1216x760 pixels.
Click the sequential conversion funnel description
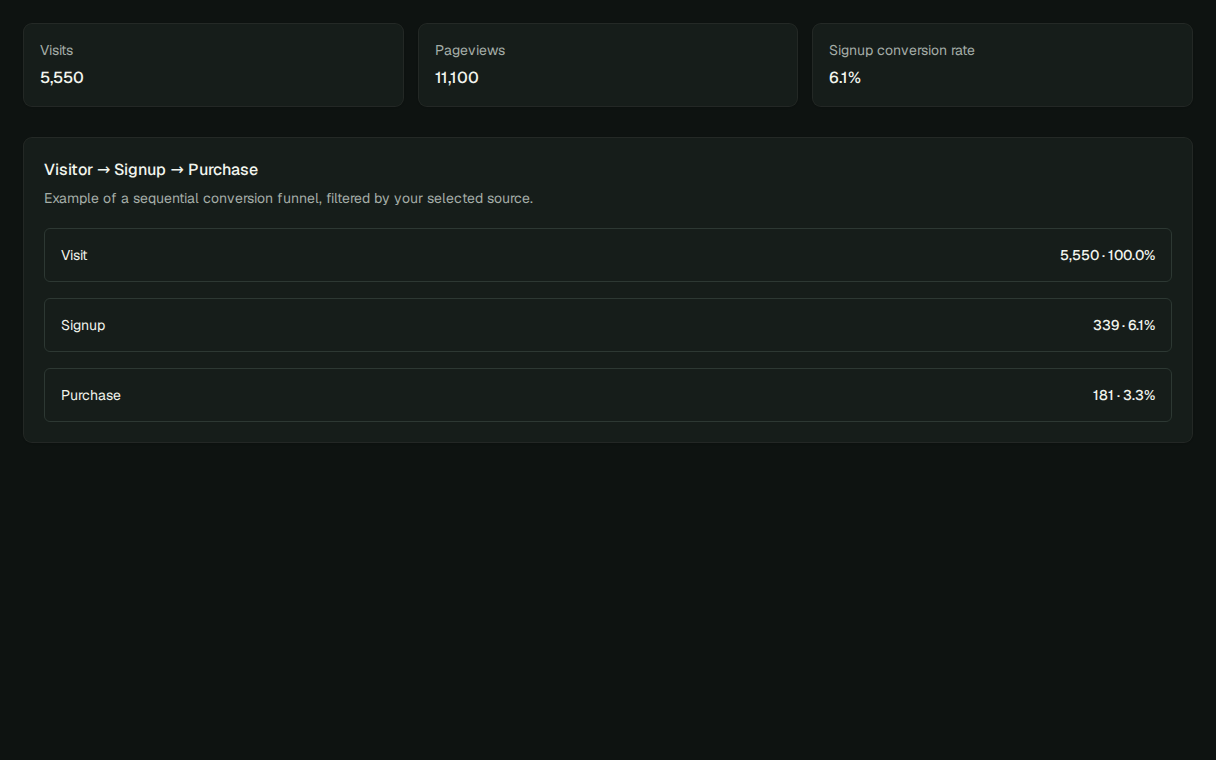pyautogui.click(x=289, y=198)
